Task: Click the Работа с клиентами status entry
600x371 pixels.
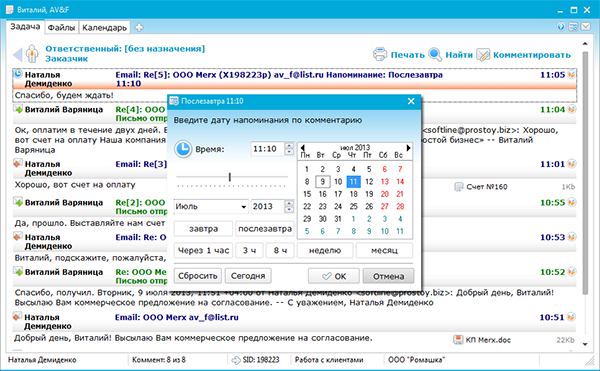Action: coord(329,360)
